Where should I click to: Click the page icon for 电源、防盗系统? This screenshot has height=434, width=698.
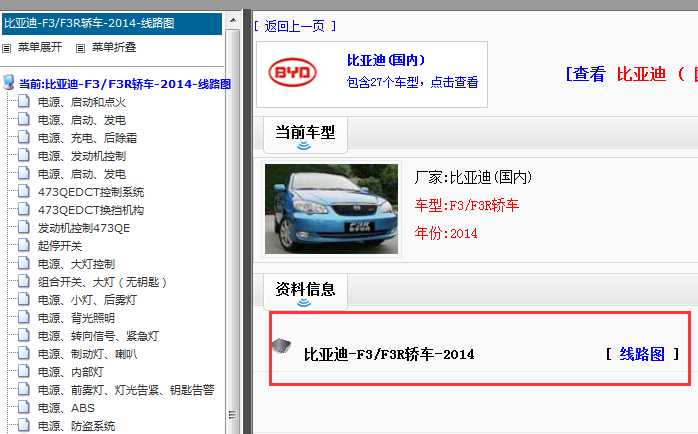[x=24, y=425]
